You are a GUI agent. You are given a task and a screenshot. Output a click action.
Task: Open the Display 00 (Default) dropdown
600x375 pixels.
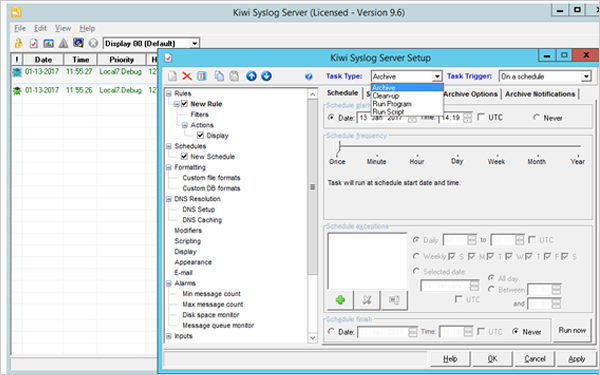click(x=152, y=43)
